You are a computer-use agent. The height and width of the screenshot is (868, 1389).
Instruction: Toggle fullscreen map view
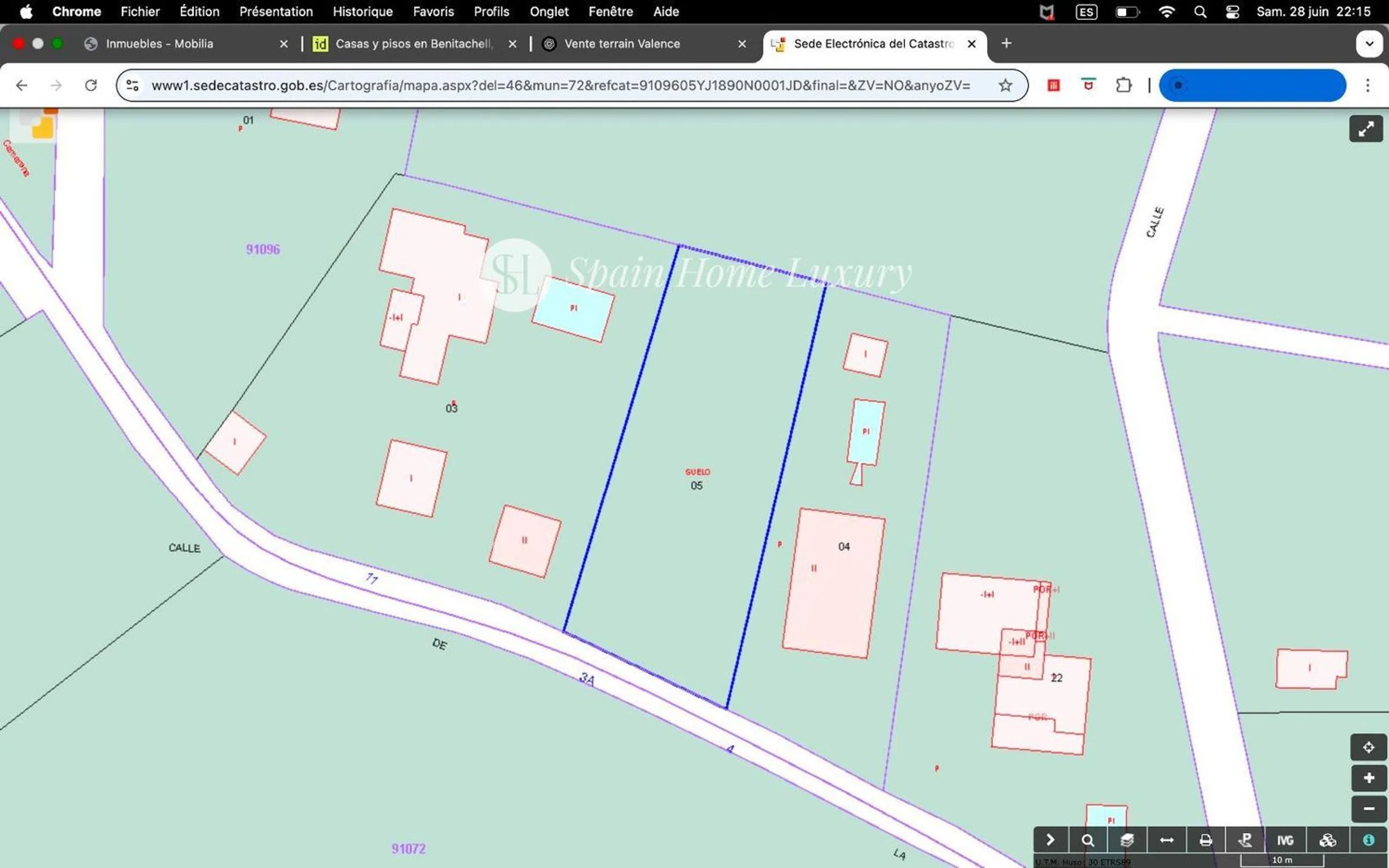coord(1366,128)
